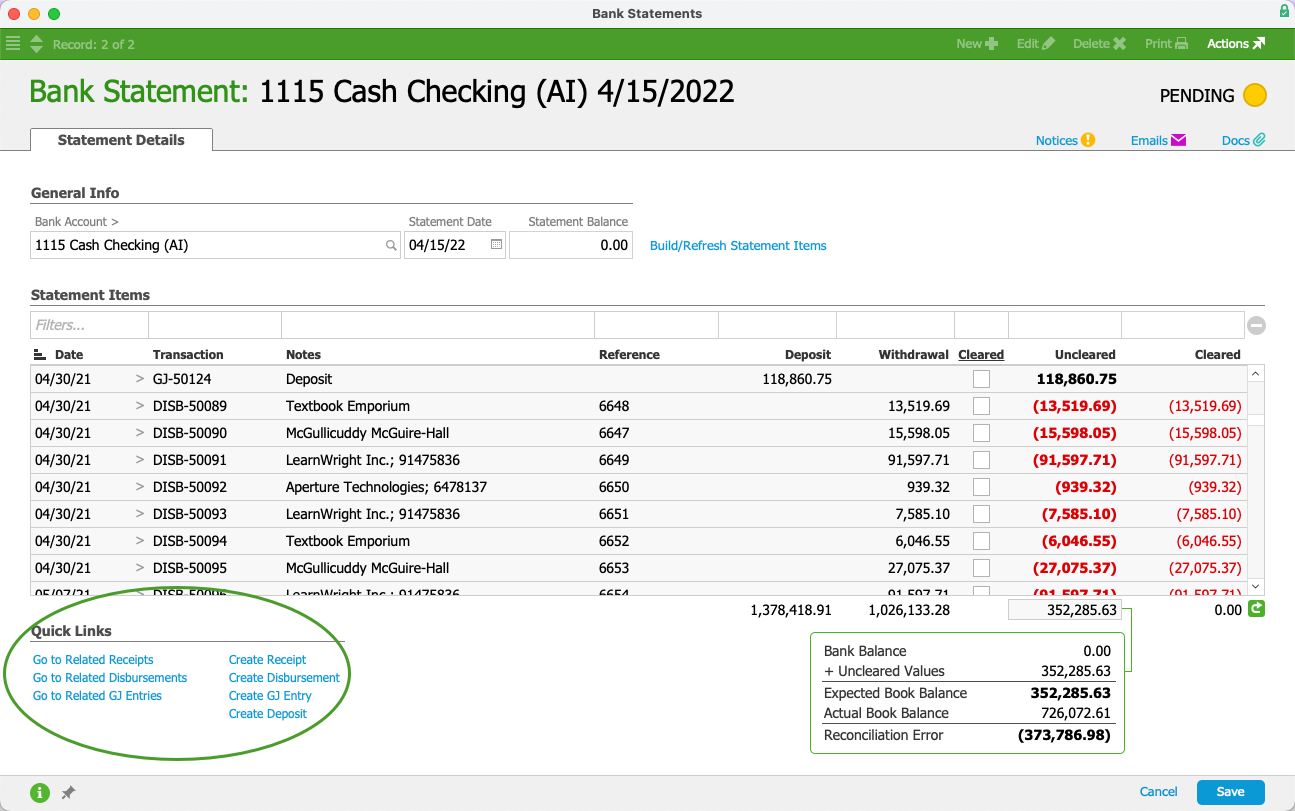This screenshot has width=1295, height=811.
Task: Check Cleared box for GJ-50124 deposit
Action: 981,379
